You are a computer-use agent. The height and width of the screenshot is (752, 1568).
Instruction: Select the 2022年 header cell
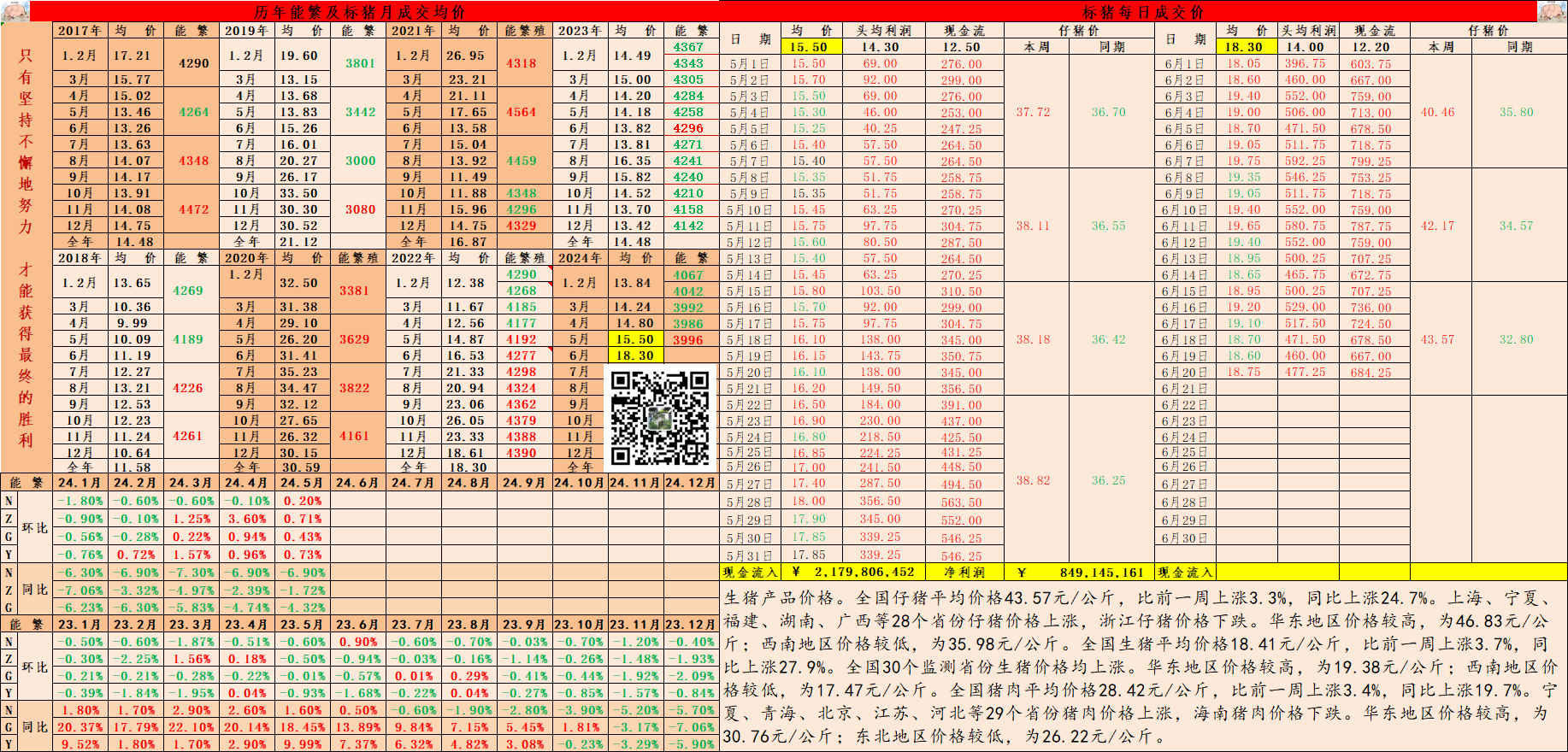pos(413,258)
